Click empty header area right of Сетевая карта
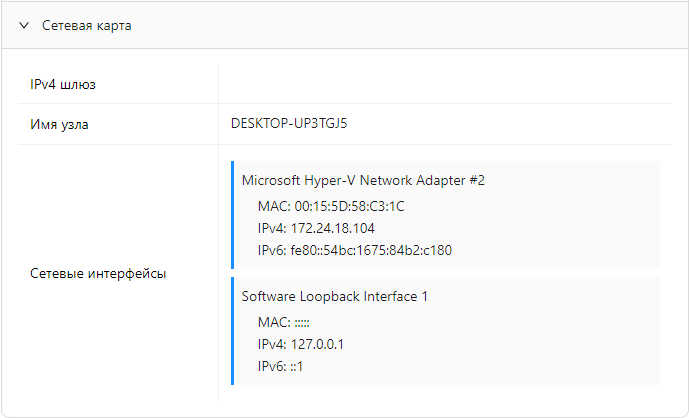This screenshot has height=418, width=689. (400, 26)
